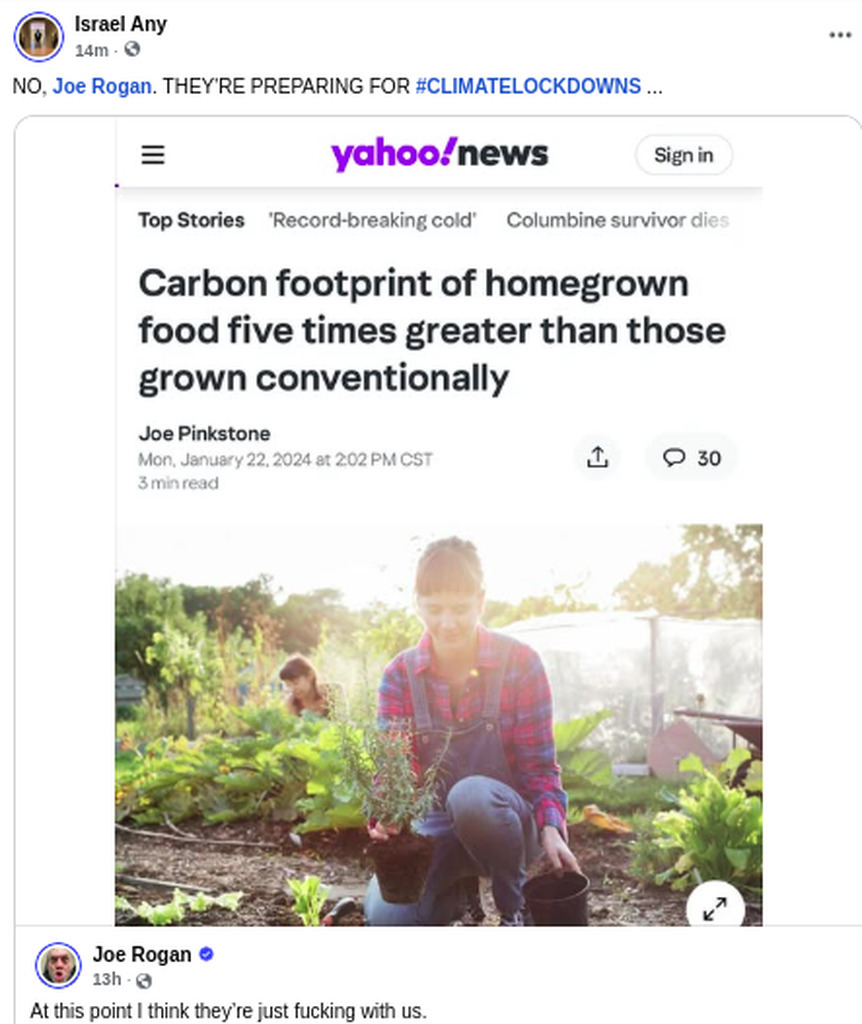Click the public globe icon beside 14m
862x1024 pixels.
tap(132, 49)
